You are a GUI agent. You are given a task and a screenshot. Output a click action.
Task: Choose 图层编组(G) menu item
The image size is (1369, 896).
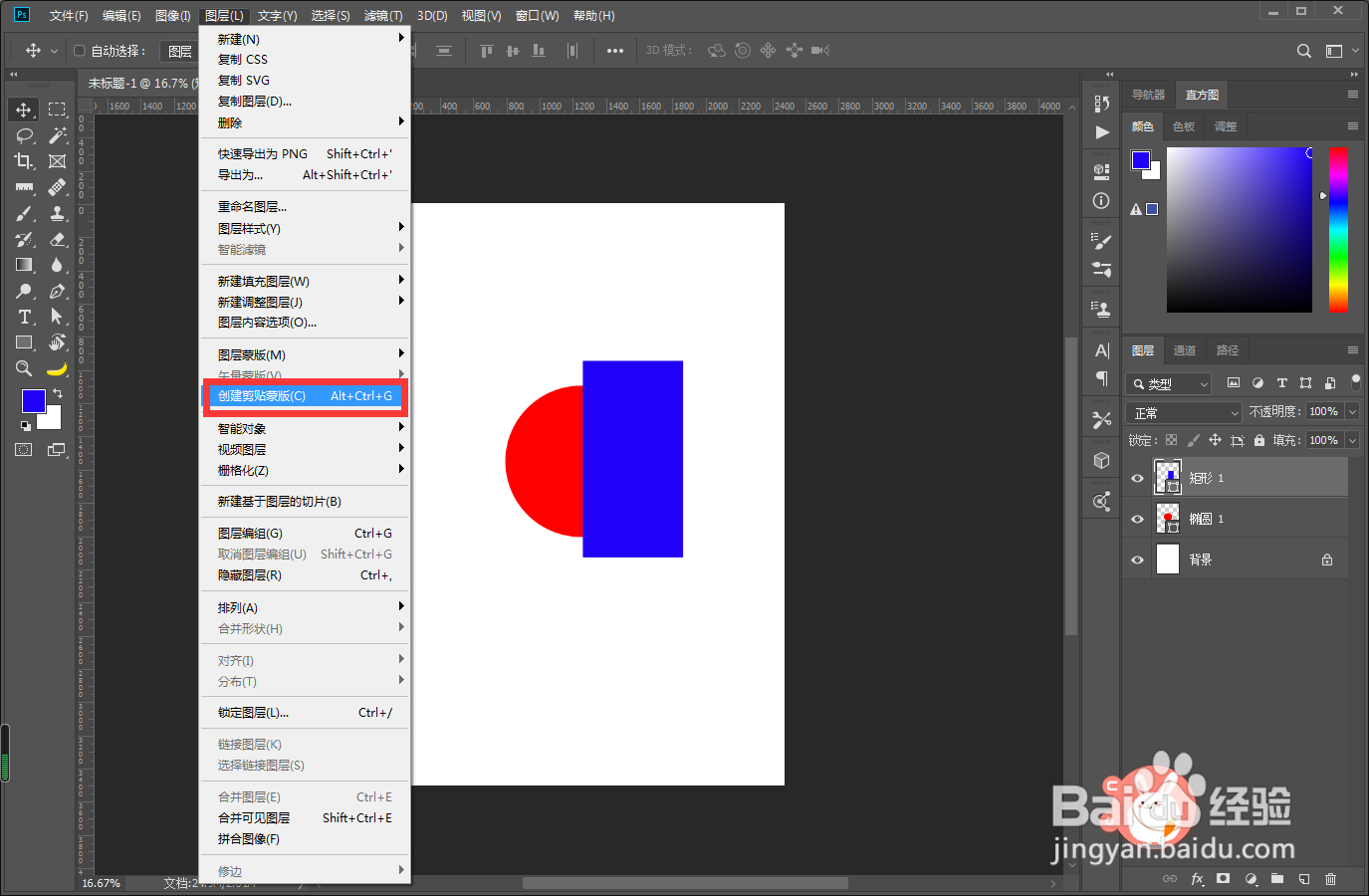(x=306, y=534)
